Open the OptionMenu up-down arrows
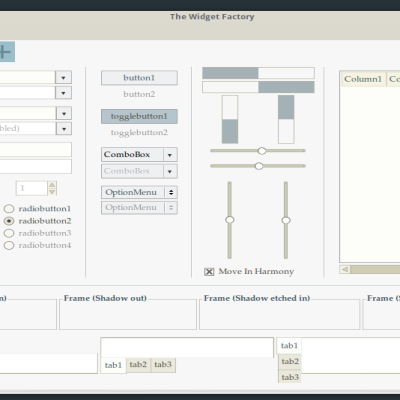 click(x=171, y=192)
